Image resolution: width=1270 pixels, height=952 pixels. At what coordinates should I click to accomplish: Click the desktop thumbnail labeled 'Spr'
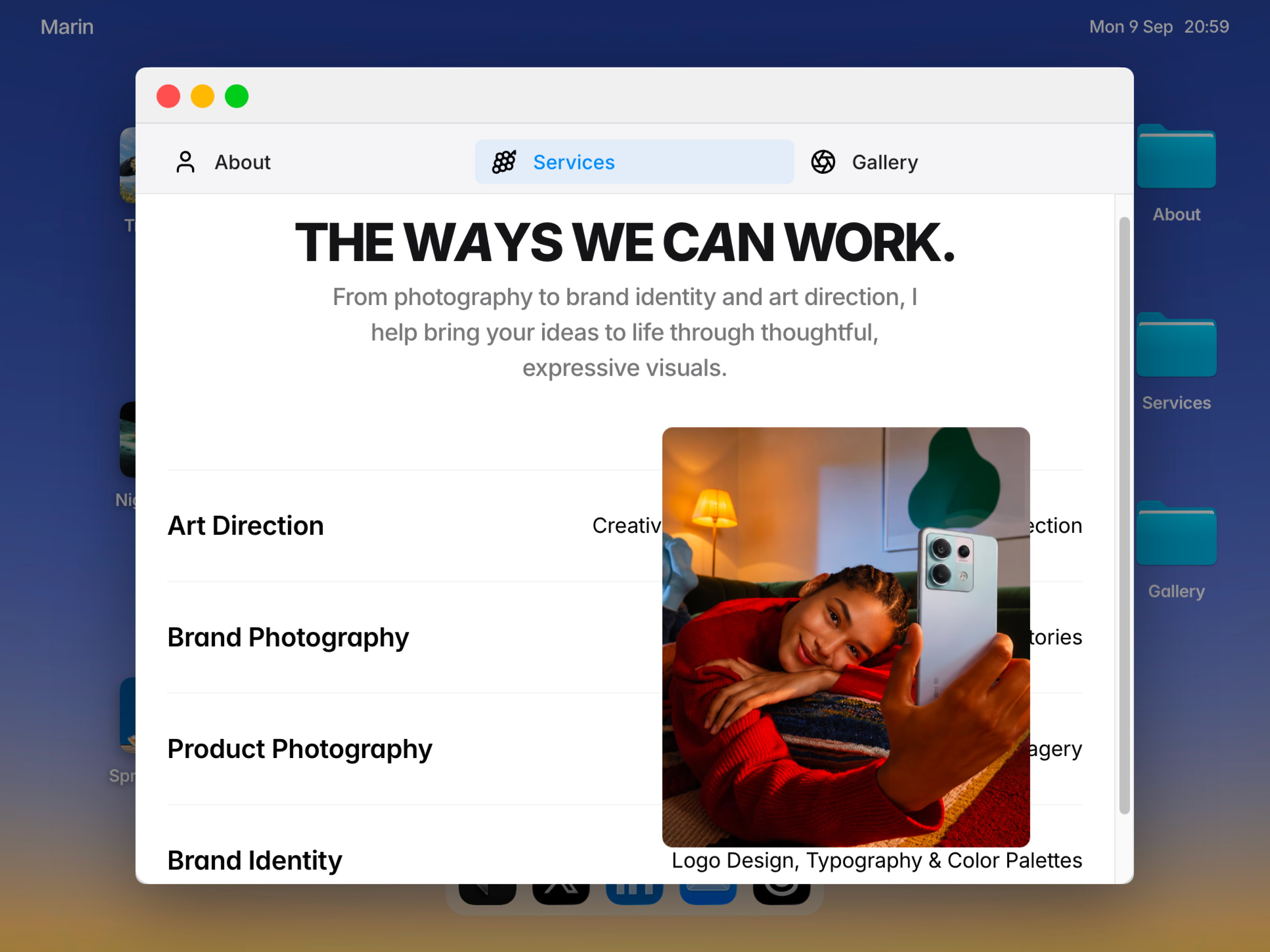point(127,715)
